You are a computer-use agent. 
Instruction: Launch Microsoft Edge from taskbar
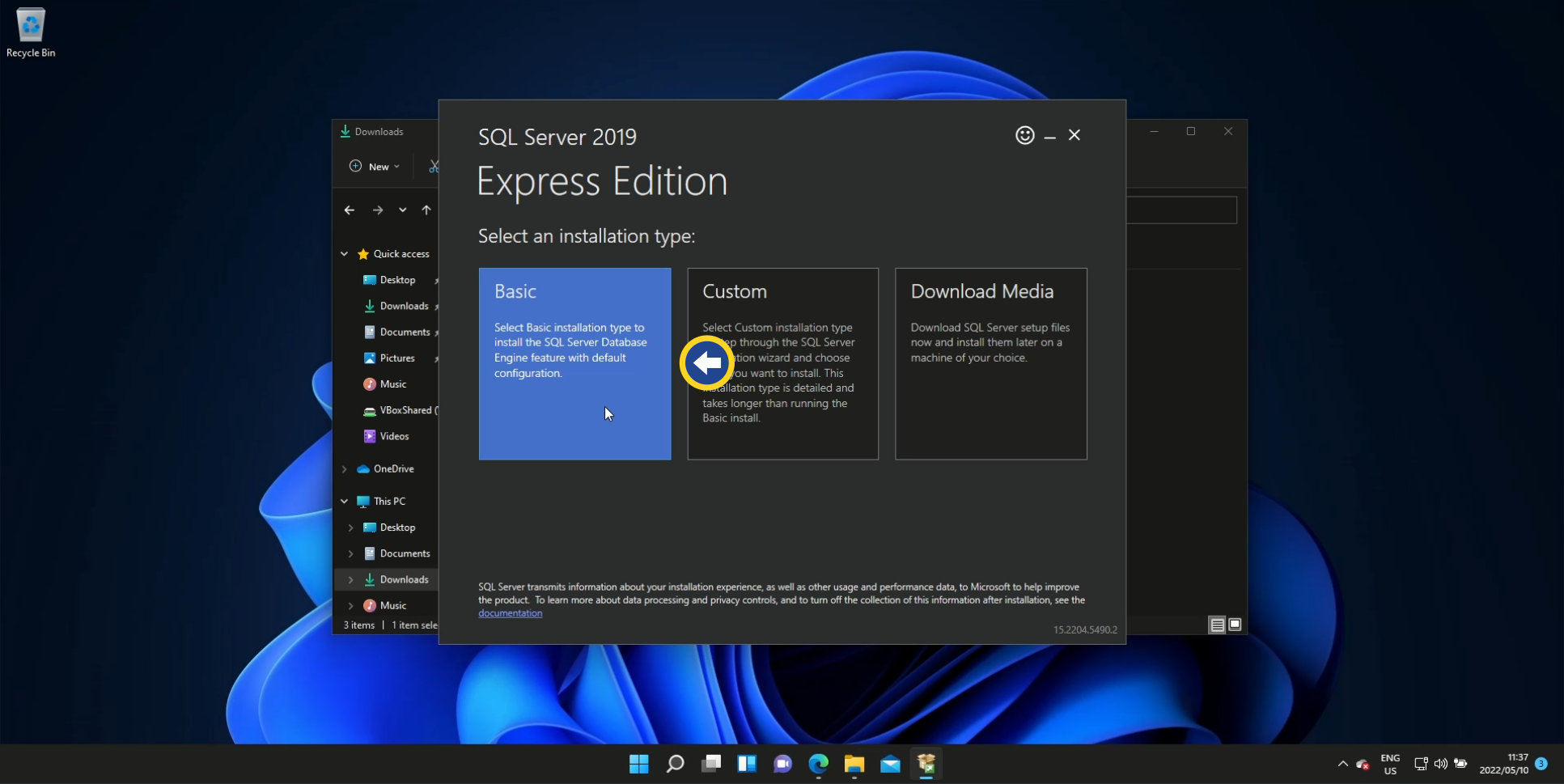click(x=819, y=764)
